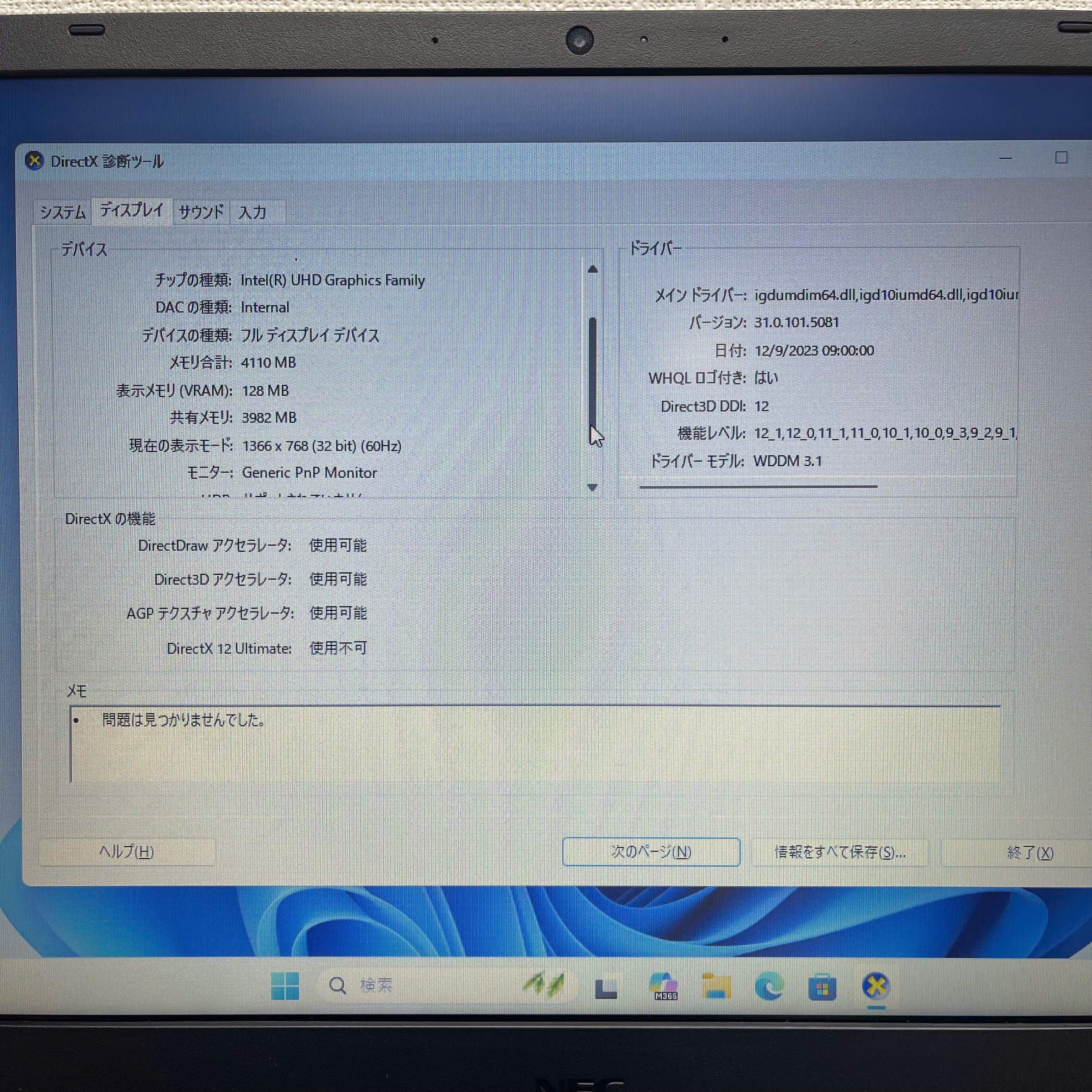
Task: Maximize the DirectX diagnostic window
Action: [x=1061, y=158]
